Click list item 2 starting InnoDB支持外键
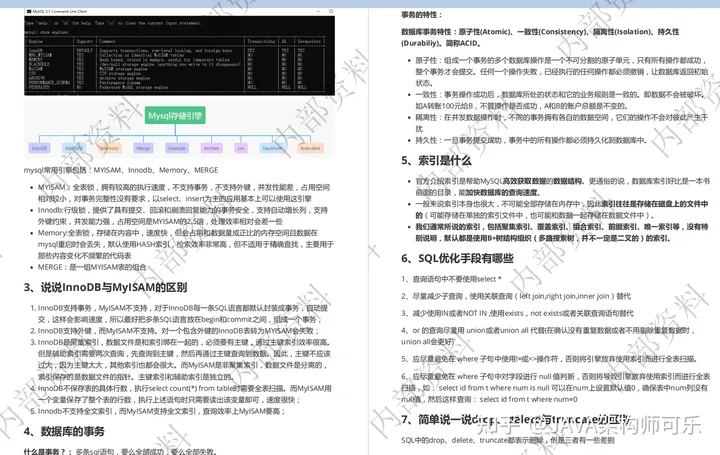 (x=178, y=331)
